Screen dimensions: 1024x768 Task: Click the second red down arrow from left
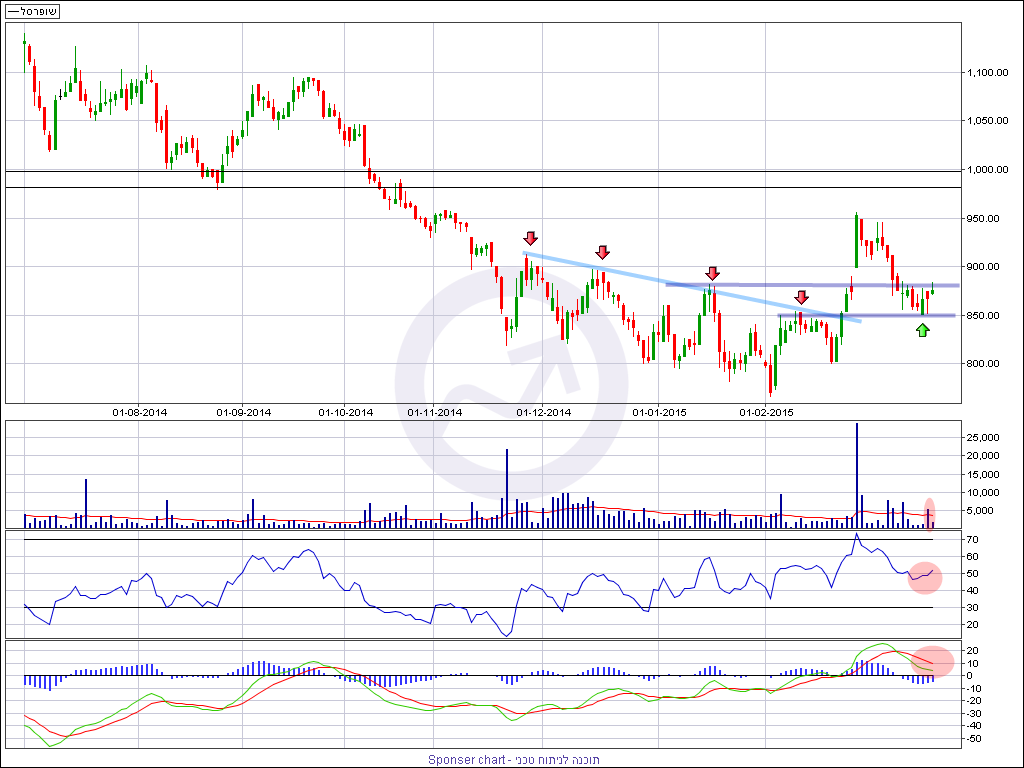pyautogui.click(x=602, y=252)
